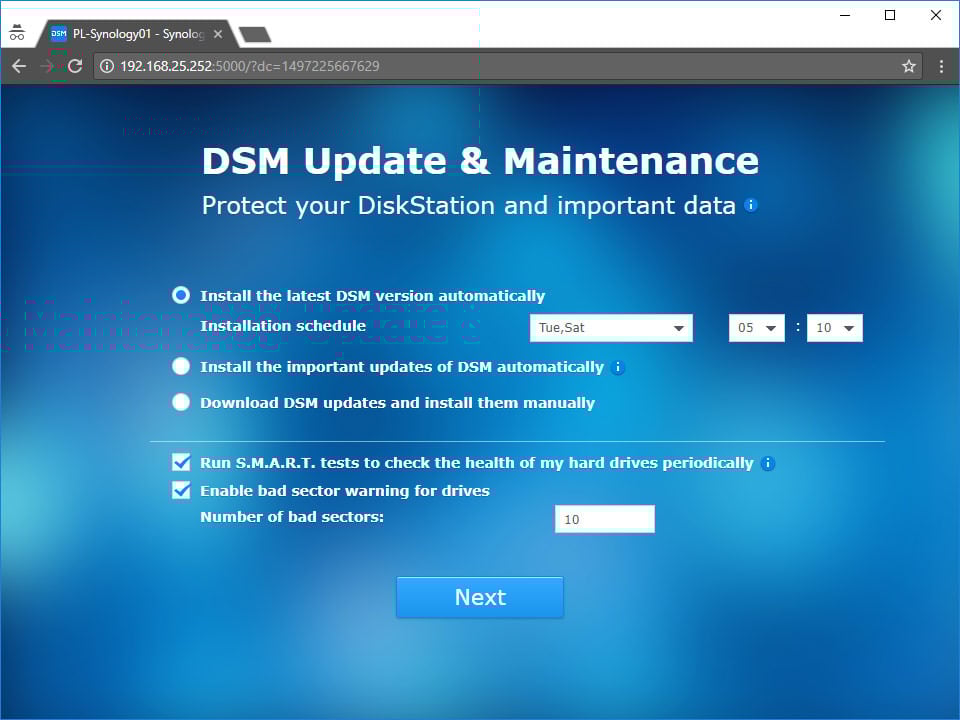This screenshot has width=960, height=720.
Task: Toggle Run S.M.A.R.T. tests checkbox
Action: coord(181,462)
